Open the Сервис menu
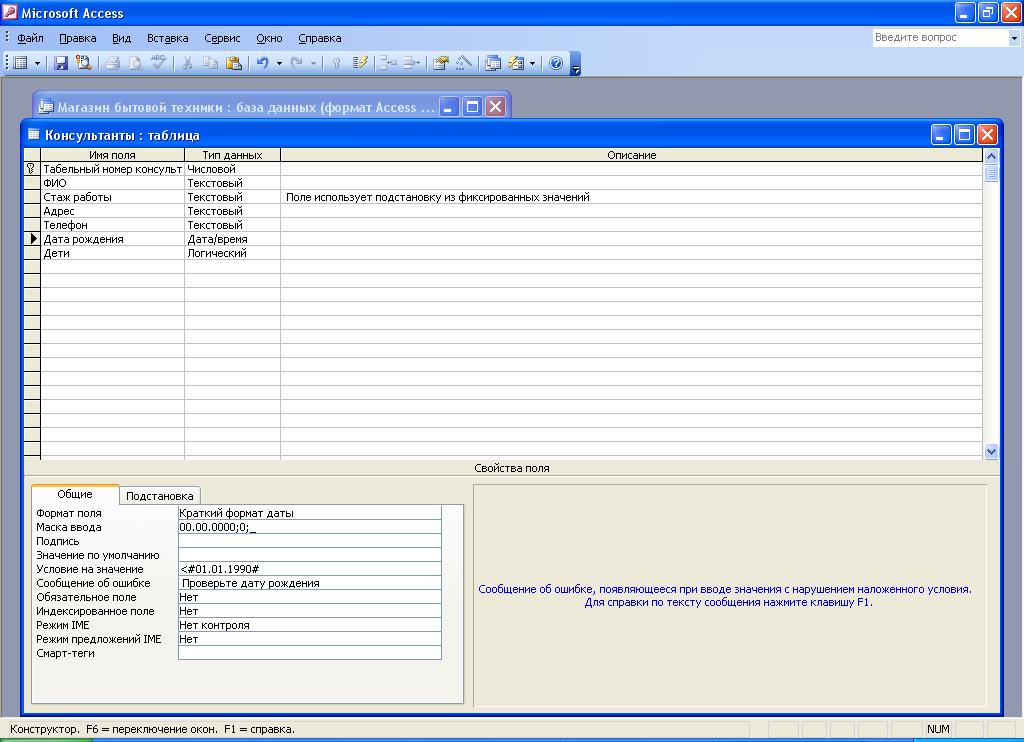1024x742 pixels. 222,38
